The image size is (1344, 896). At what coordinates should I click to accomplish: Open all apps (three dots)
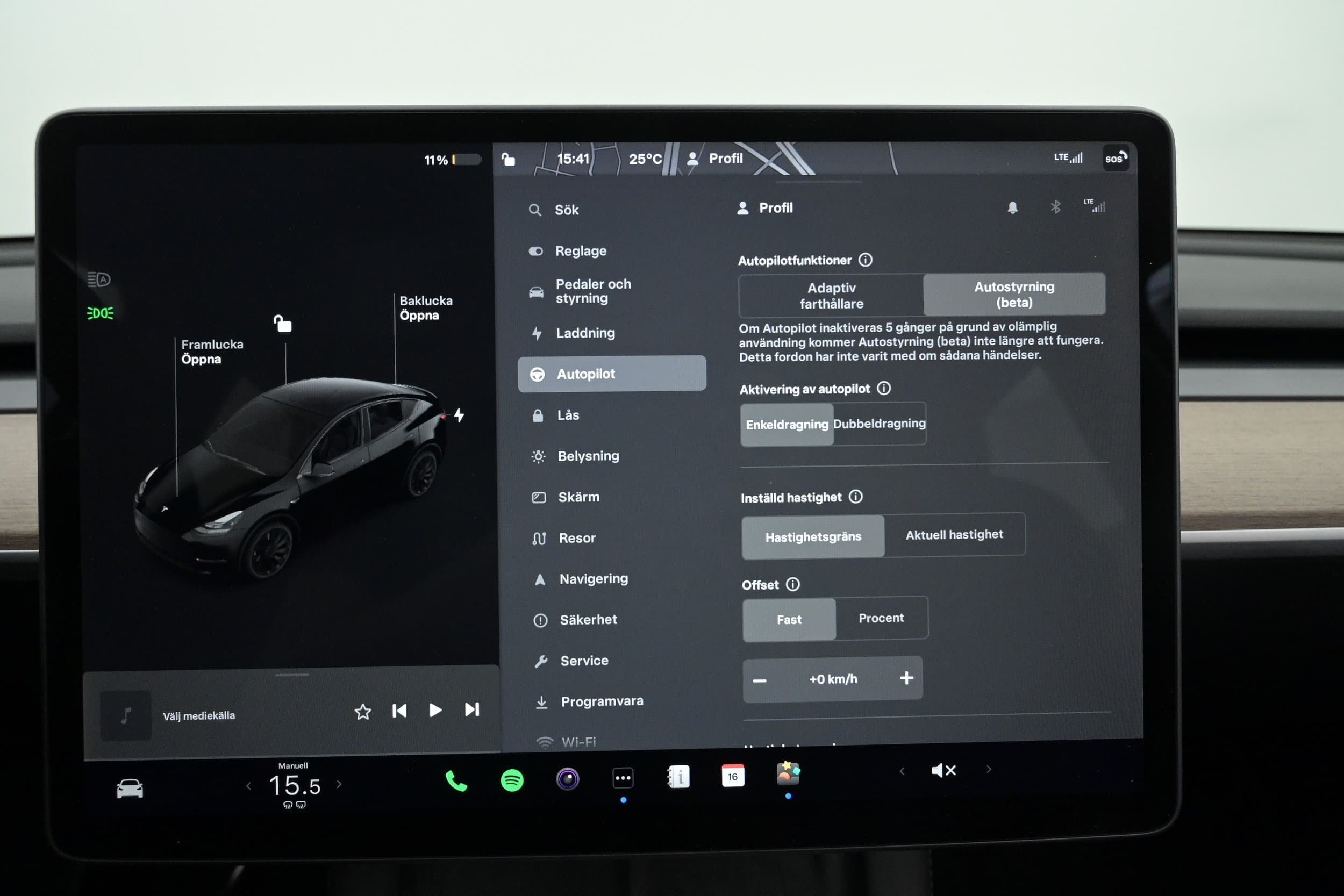[x=623, y=778]
